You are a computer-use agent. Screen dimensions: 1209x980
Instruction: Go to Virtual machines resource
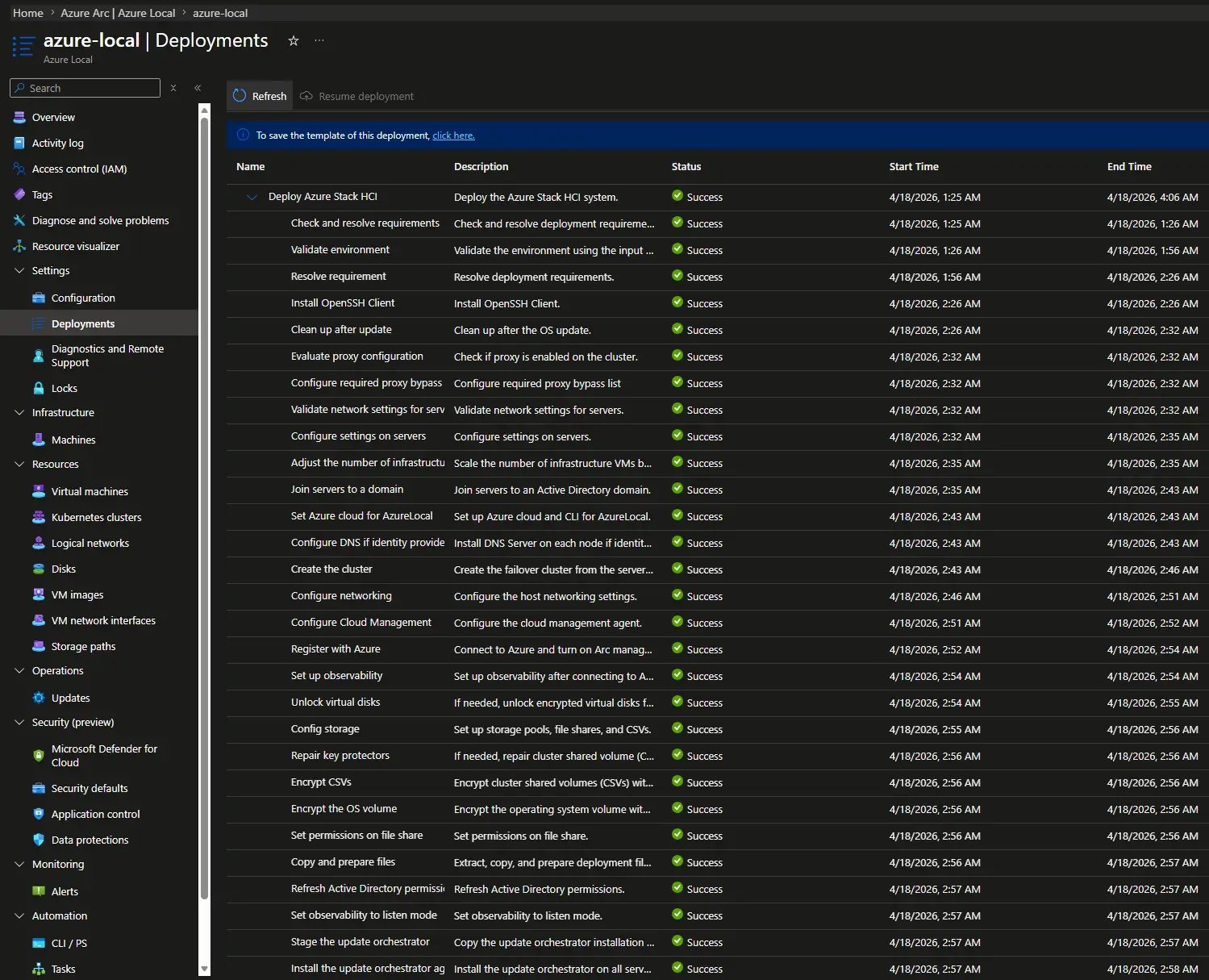[x=90, y=491]
